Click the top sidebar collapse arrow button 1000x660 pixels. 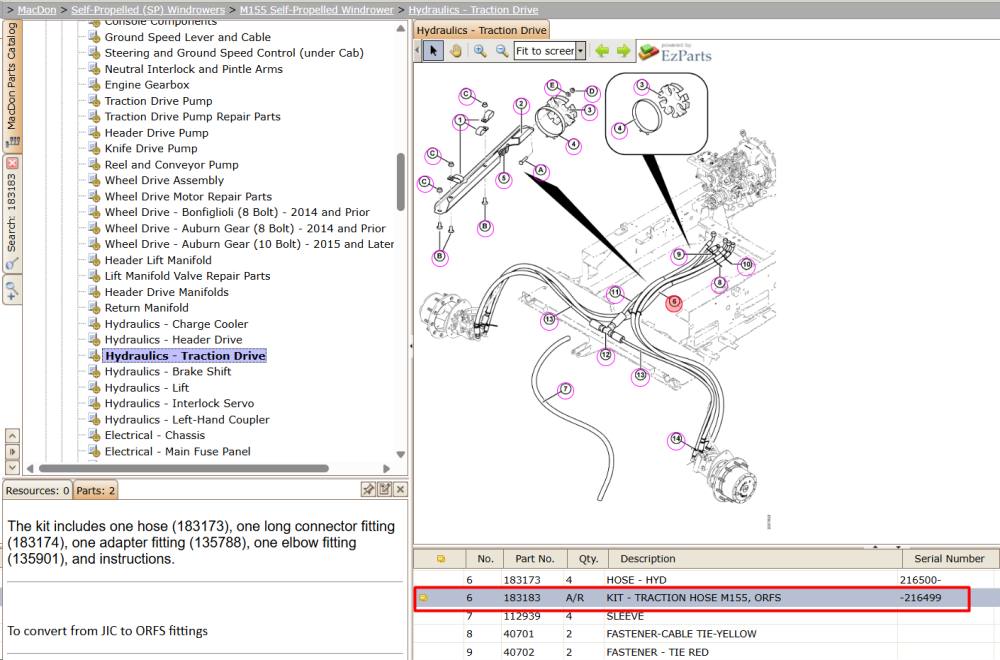pos(12,436)
